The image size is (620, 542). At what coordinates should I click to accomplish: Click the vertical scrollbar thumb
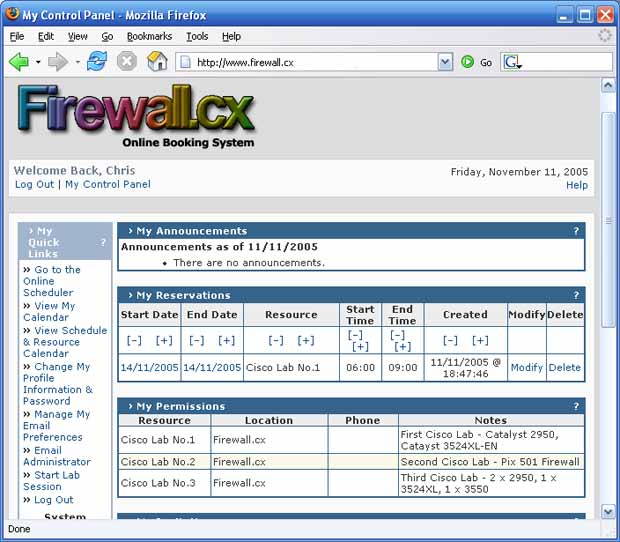[x=608, y=220]
